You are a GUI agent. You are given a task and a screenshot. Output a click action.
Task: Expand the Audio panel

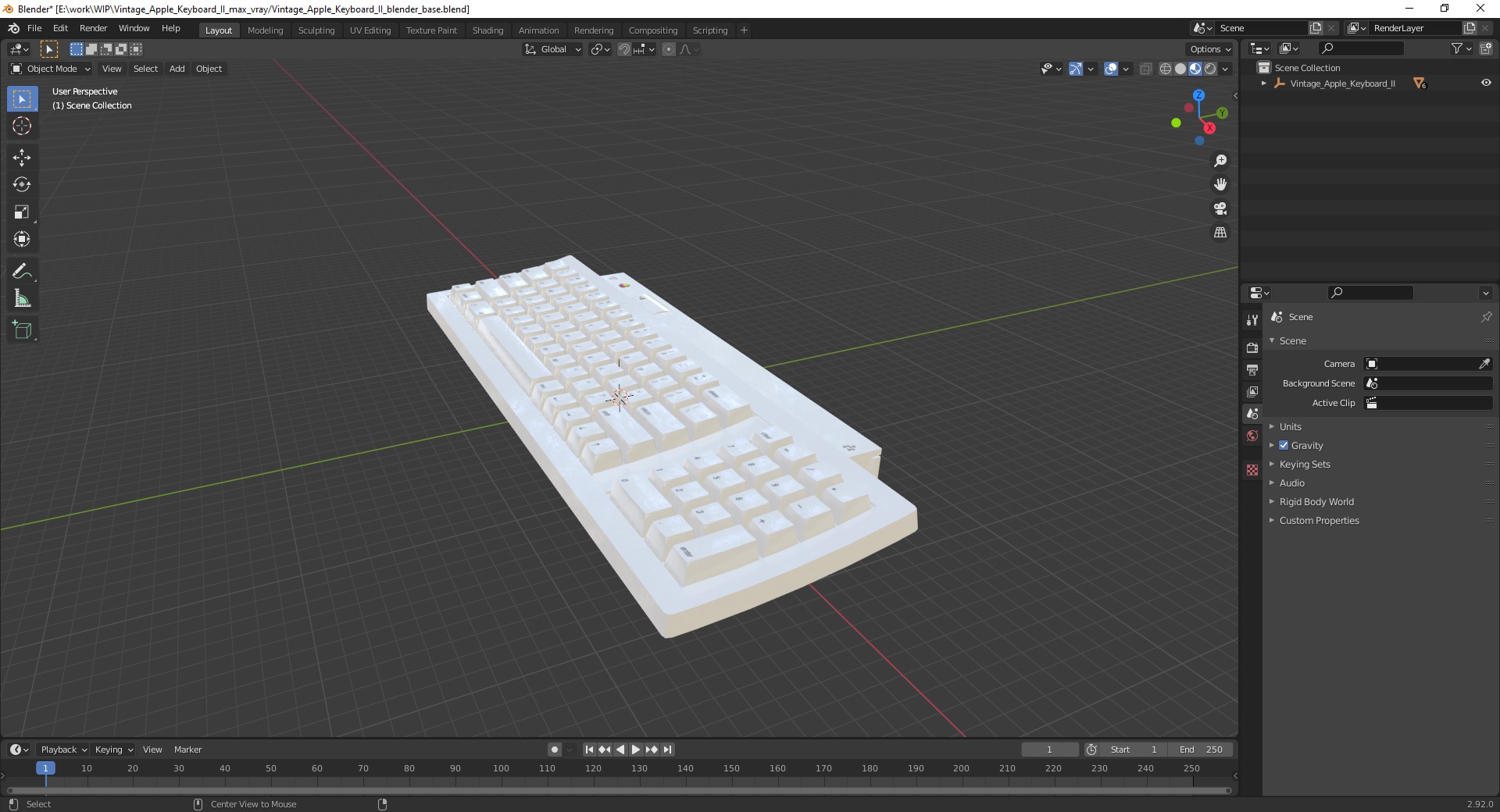tap(1292, 483)
